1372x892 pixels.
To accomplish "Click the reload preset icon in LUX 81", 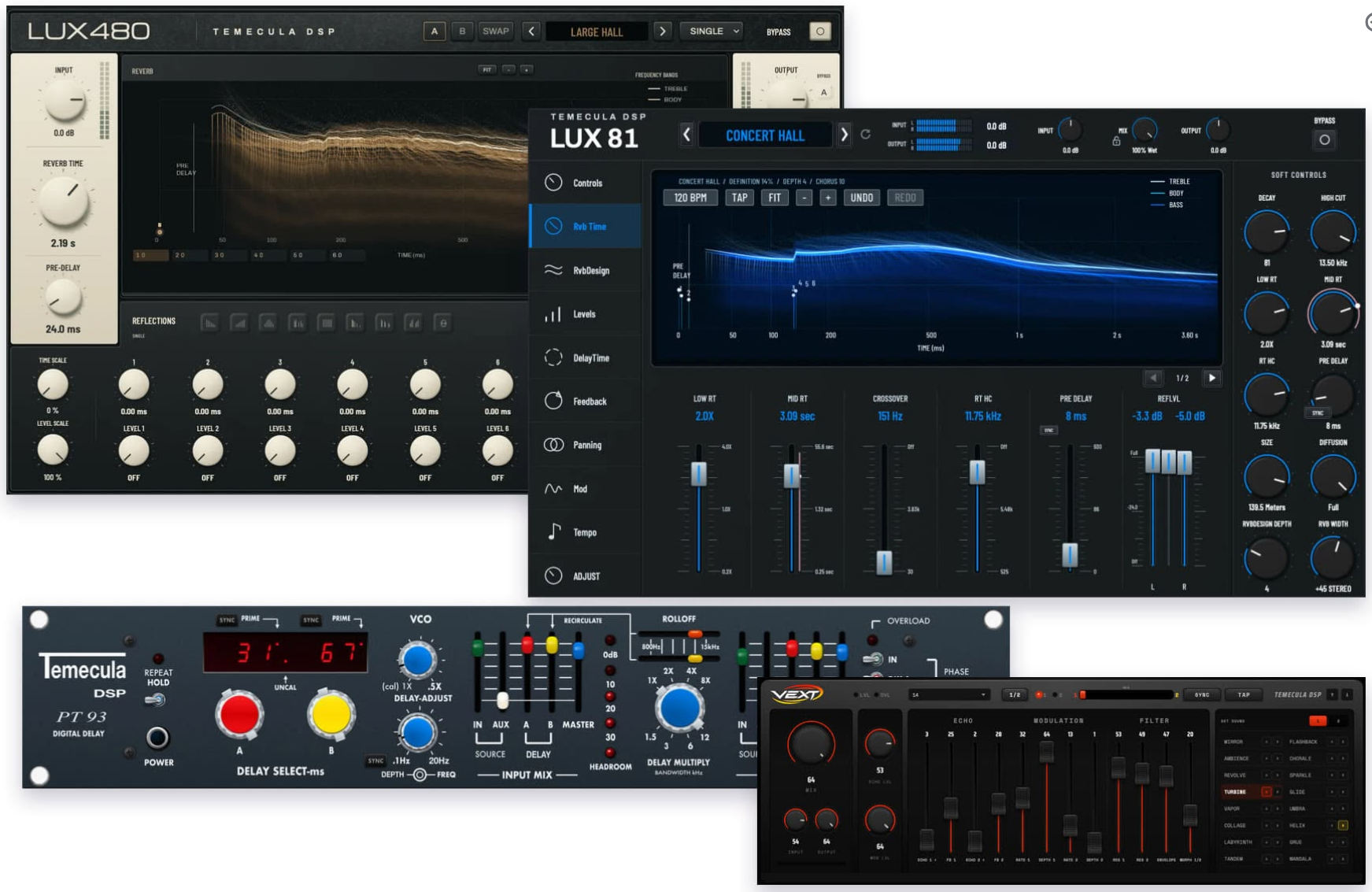I will (865, 135).
